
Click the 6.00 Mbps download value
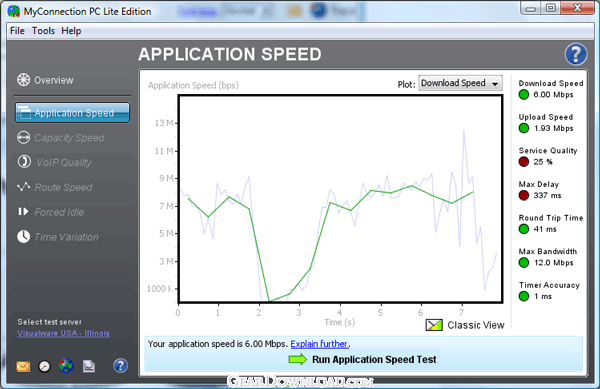[x=553, y=94]
